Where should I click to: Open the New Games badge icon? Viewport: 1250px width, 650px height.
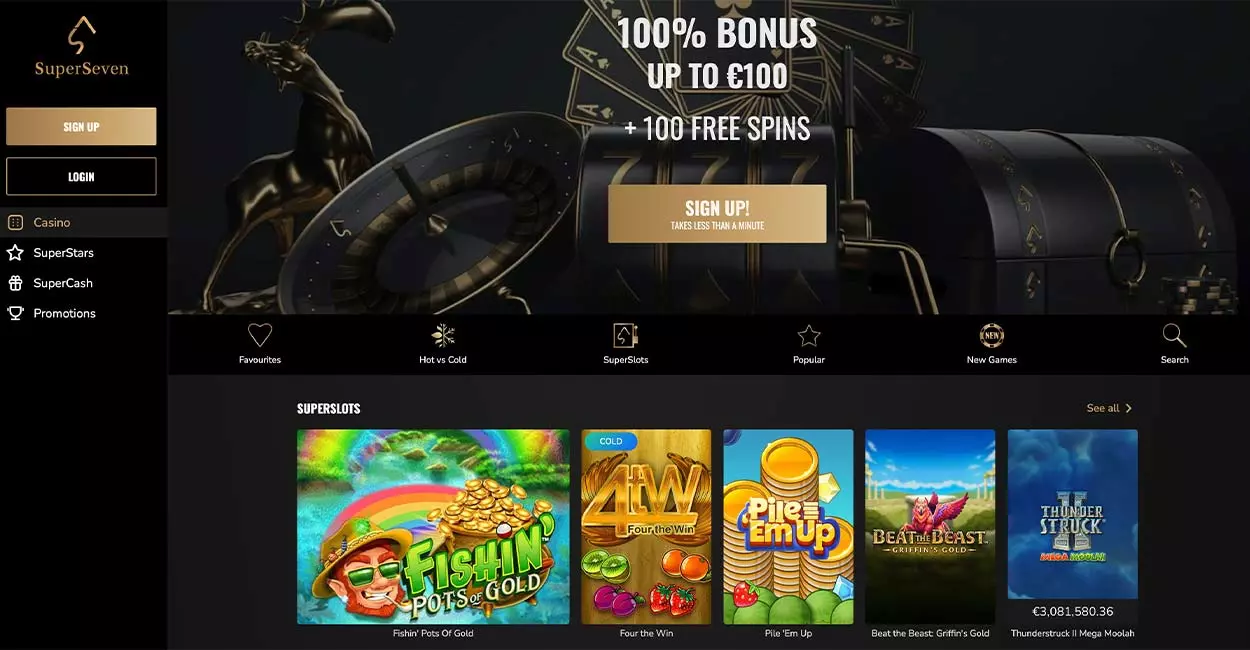(992, 336)
